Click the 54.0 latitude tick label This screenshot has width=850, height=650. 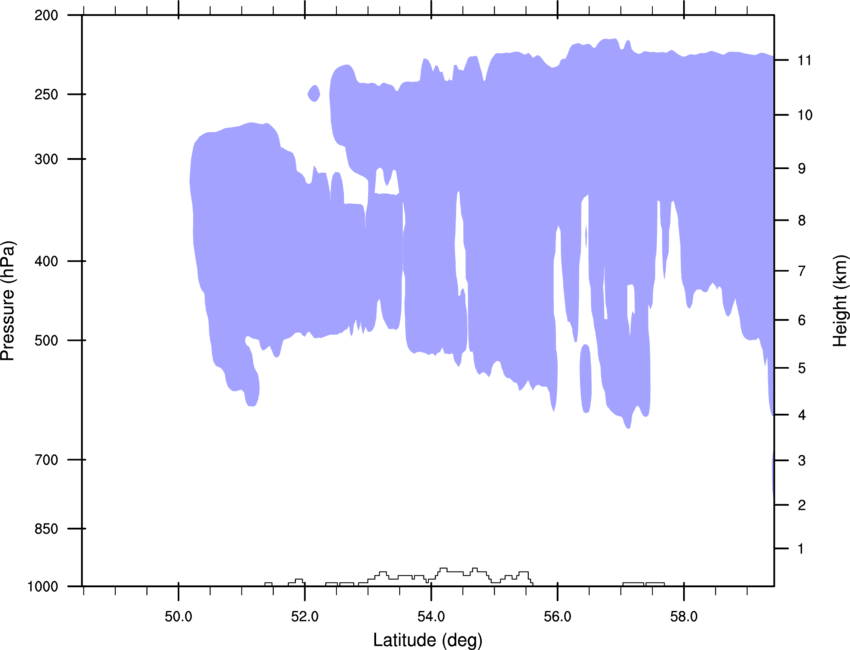coord(431,617)
